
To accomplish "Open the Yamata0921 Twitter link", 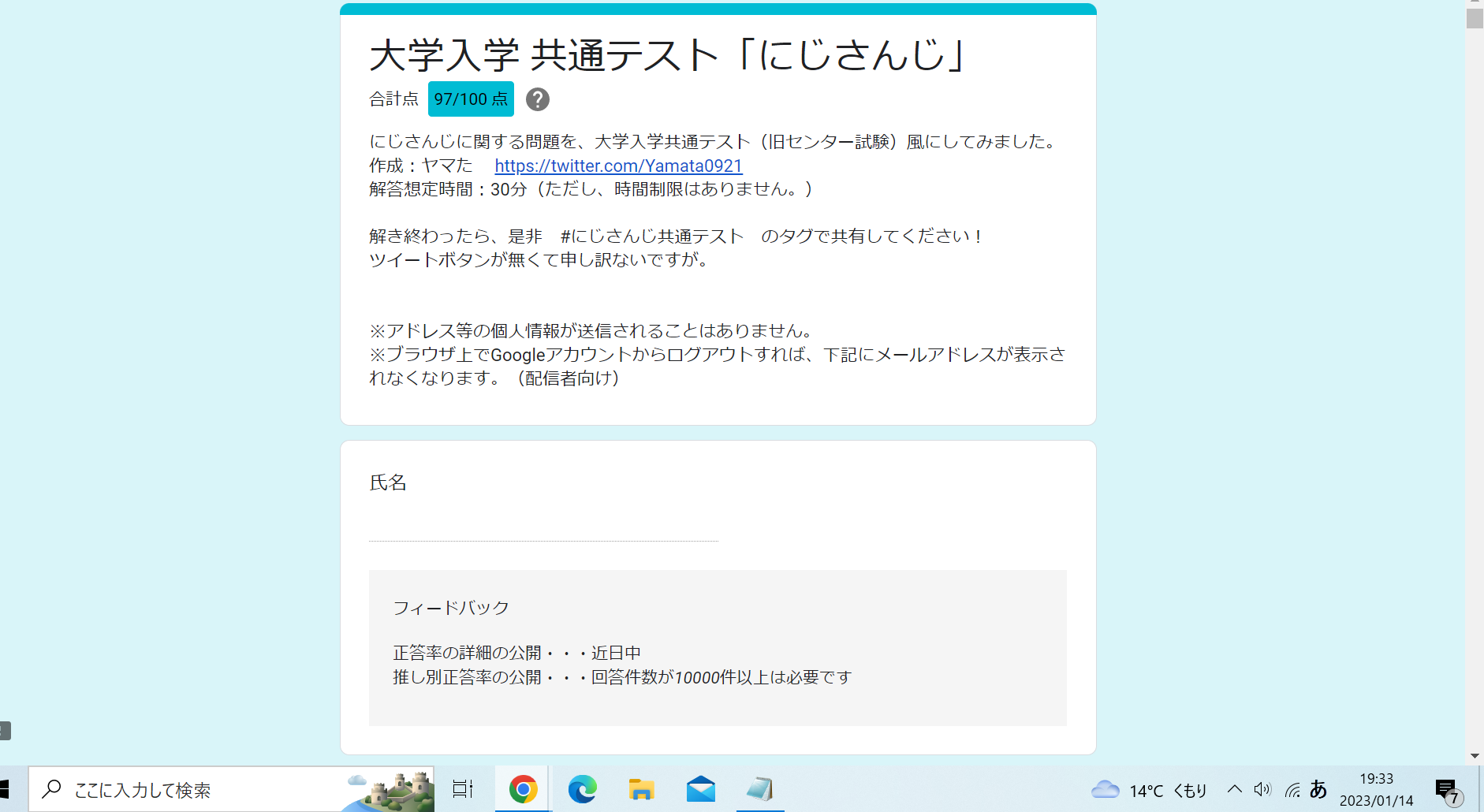I will [x=618, y=166].
